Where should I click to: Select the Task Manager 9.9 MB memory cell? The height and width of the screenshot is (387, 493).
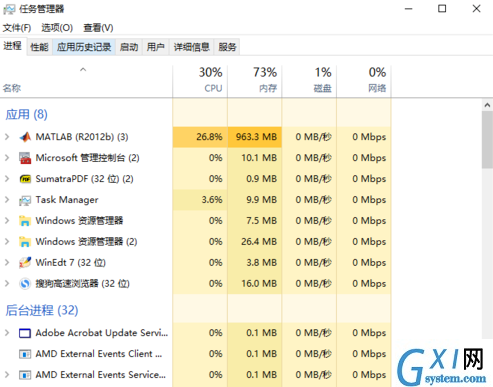(x=255, y=200)
